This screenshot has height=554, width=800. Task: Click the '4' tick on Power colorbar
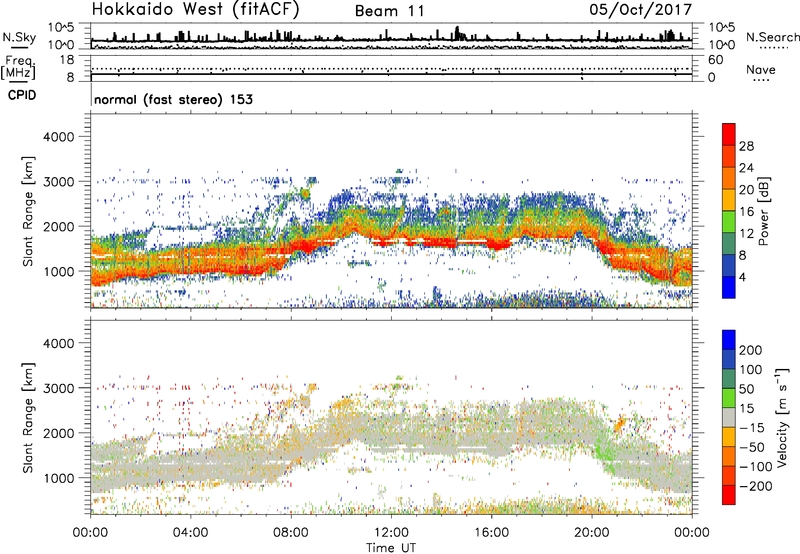pyautogui.click(x=742, y=277)
